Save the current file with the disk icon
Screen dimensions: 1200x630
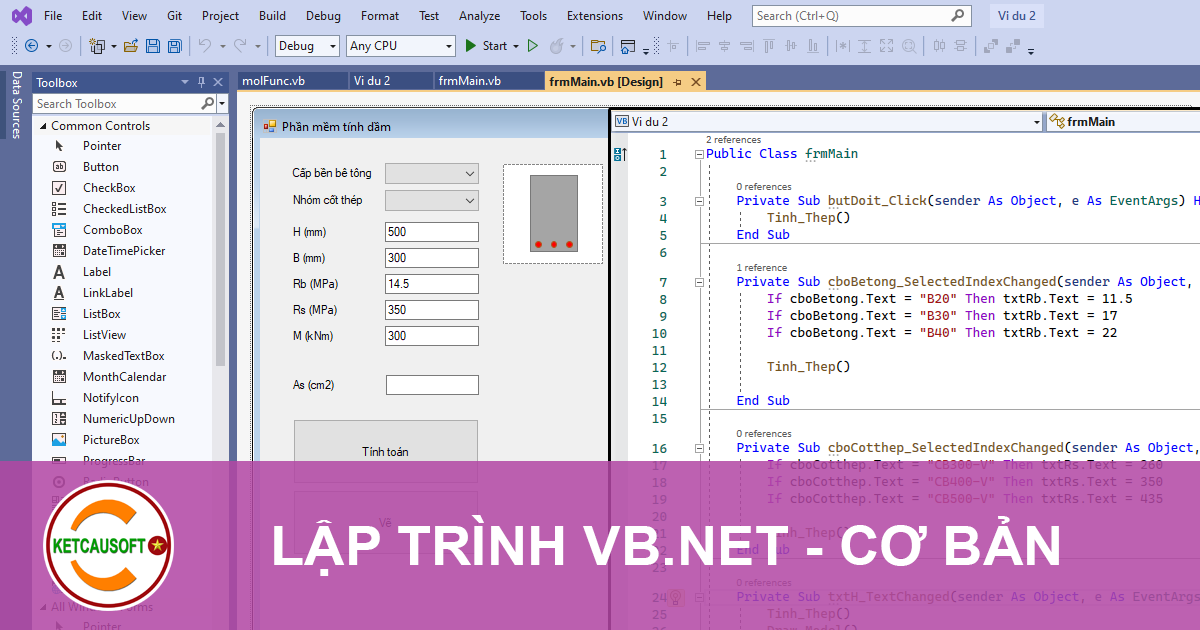(153, 46)
